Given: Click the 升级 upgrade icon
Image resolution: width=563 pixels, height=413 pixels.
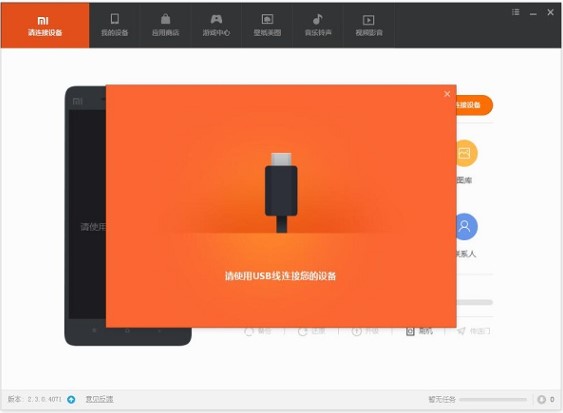Looking at the screenshot, I should [x=357, y=331].
